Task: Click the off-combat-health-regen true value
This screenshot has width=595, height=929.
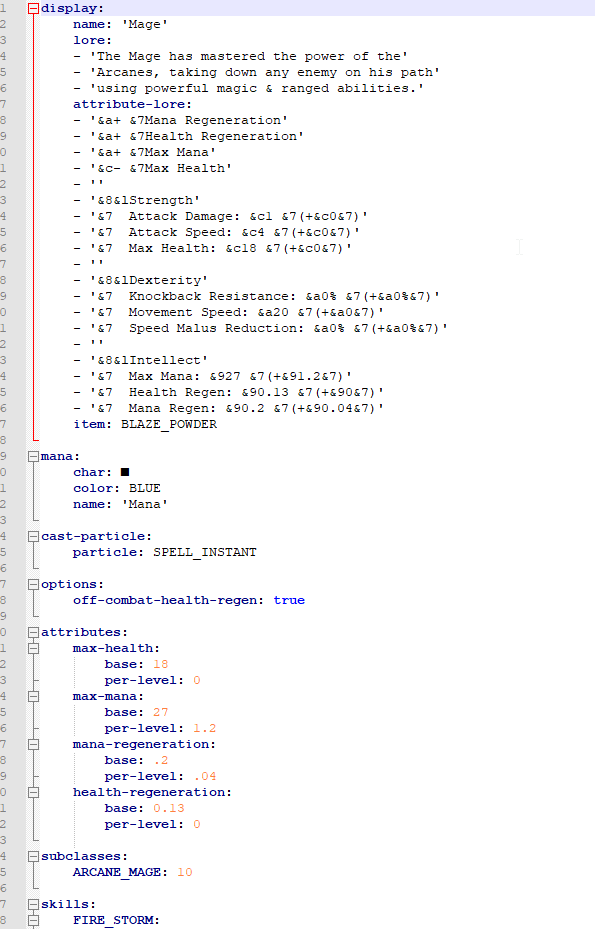Action: (289, 600)
